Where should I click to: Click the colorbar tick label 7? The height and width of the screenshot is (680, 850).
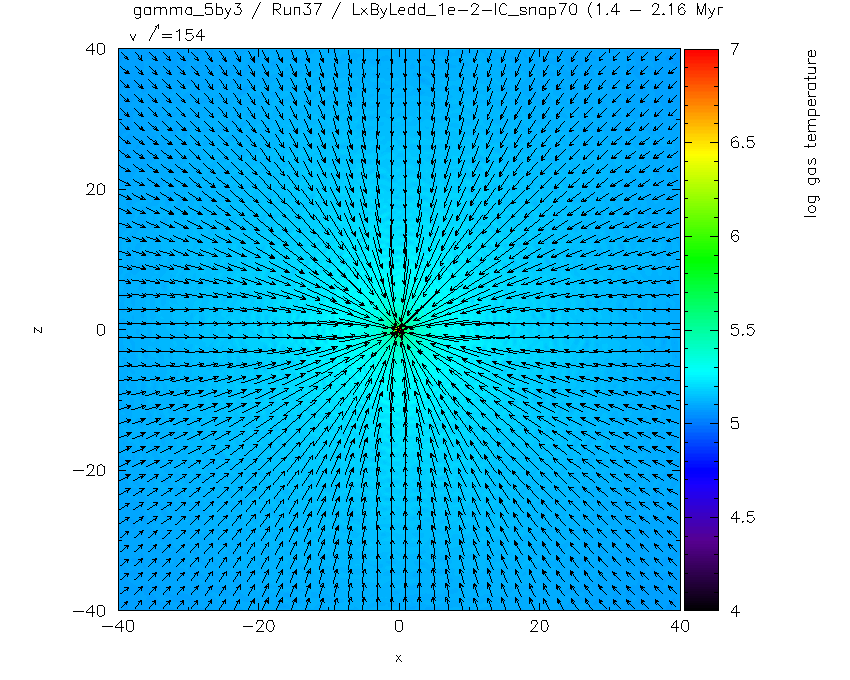[x=735, y=49]
